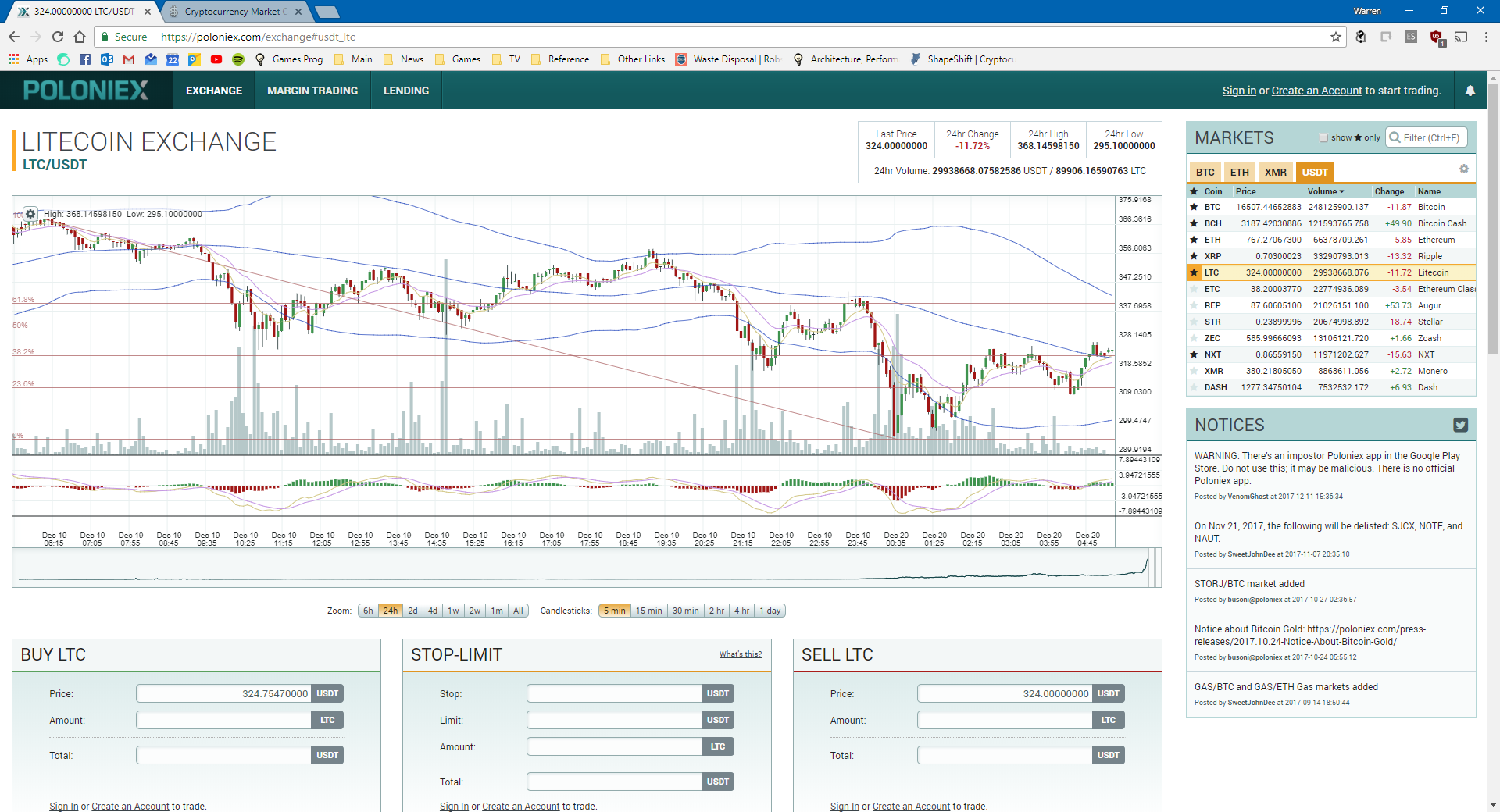
Task: Open the Gmail bookmark icon
Action: pyautogui.click(x=129, y=59)
